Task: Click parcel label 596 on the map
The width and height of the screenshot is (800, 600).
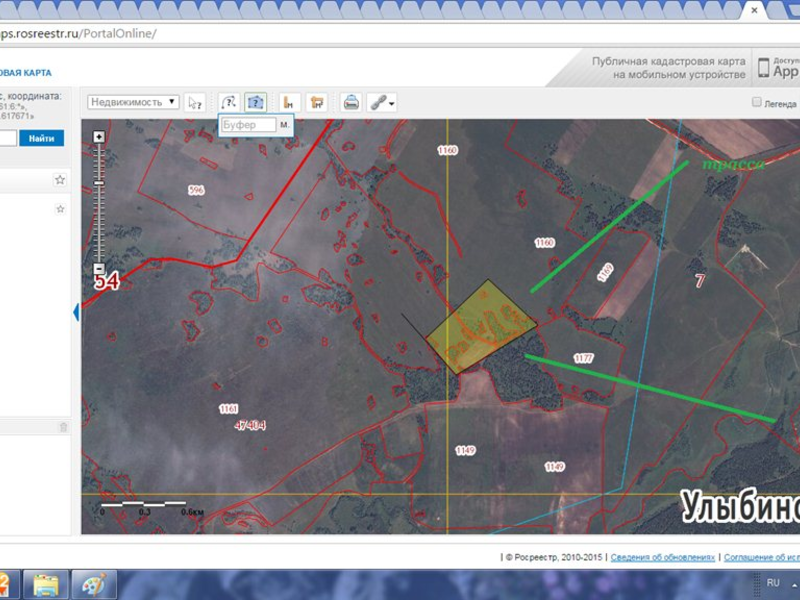Action: [196, 190]
